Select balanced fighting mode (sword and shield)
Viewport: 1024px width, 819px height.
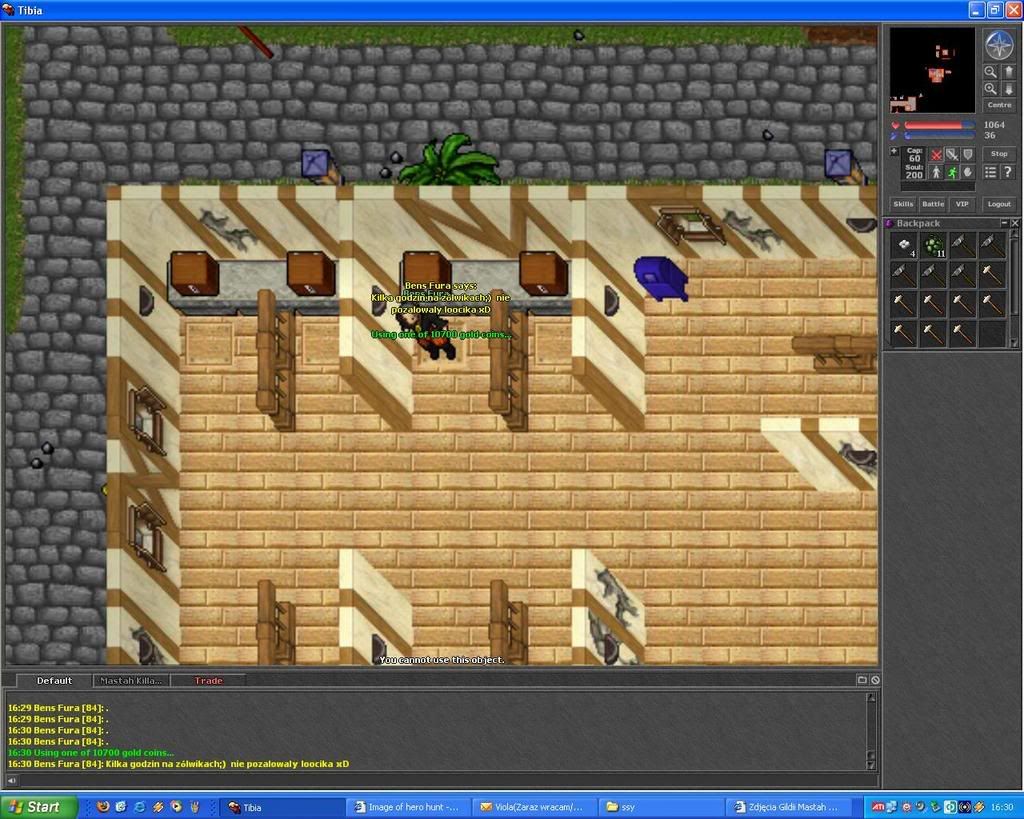tap(952, 155)
